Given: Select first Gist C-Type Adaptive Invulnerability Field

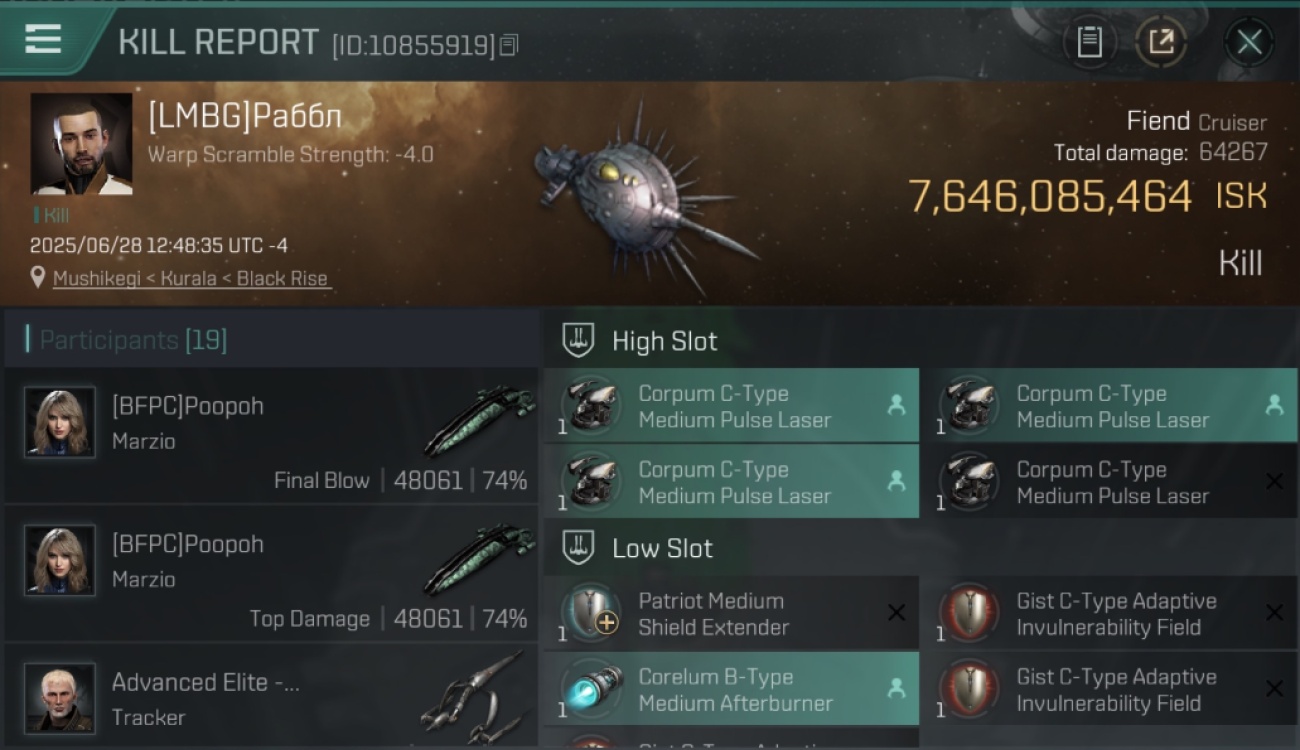Looking at the screenshot, I should pos(1109,614).
